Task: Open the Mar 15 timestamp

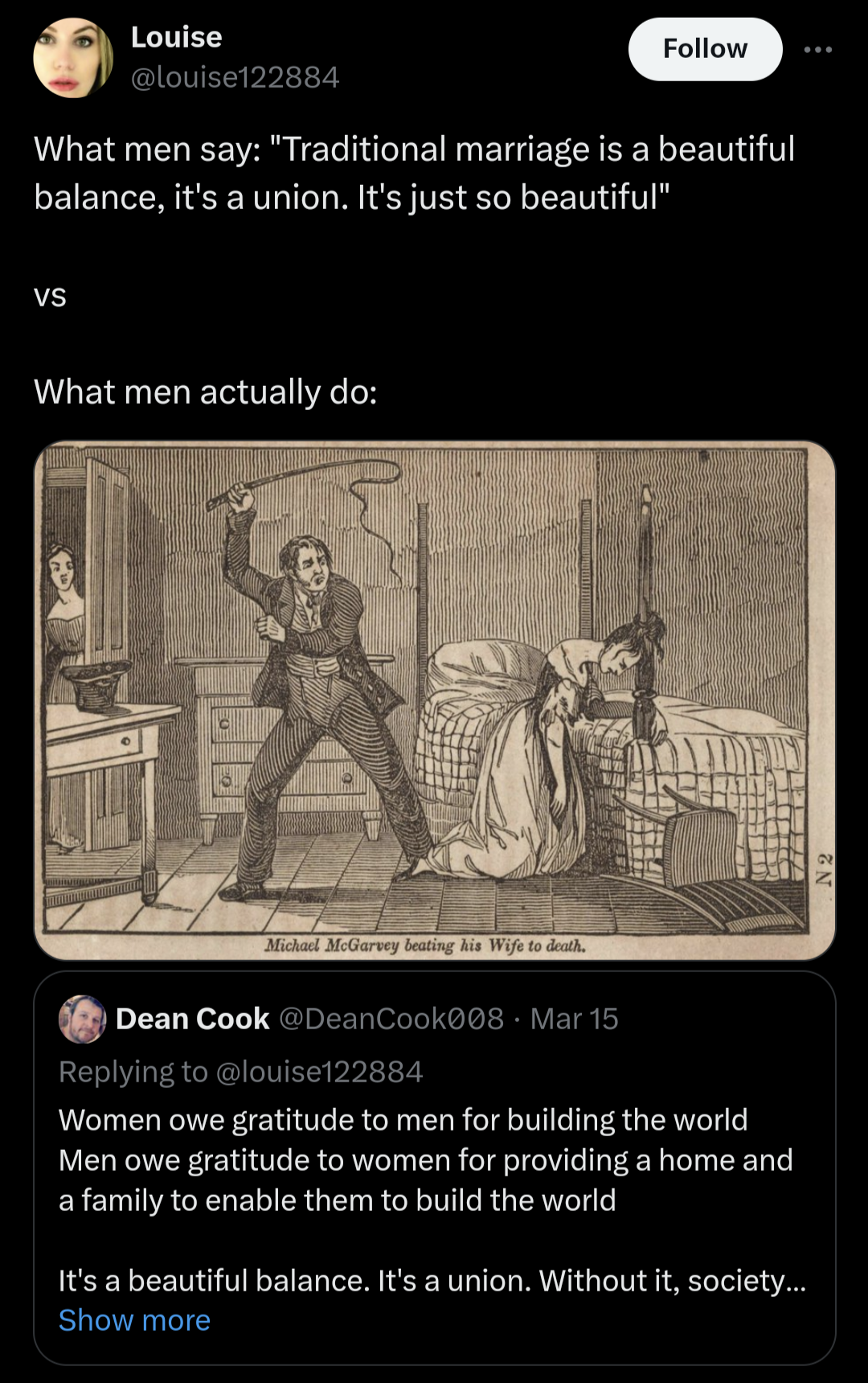Action: (x=575, y=1019)
